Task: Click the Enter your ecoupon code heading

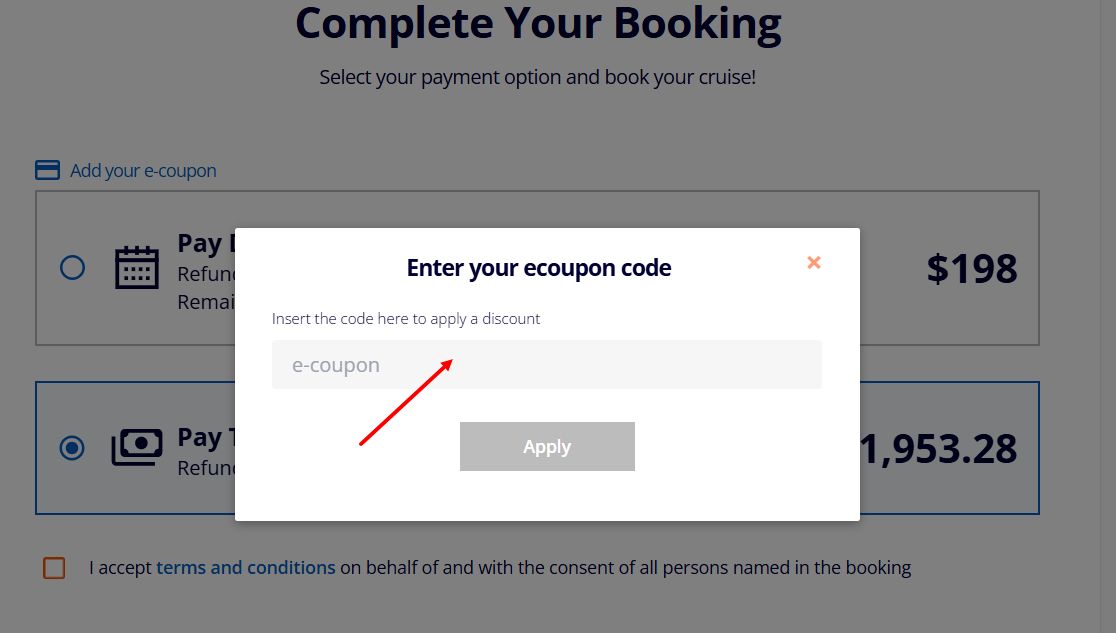Action: click(x=538, y=267)
